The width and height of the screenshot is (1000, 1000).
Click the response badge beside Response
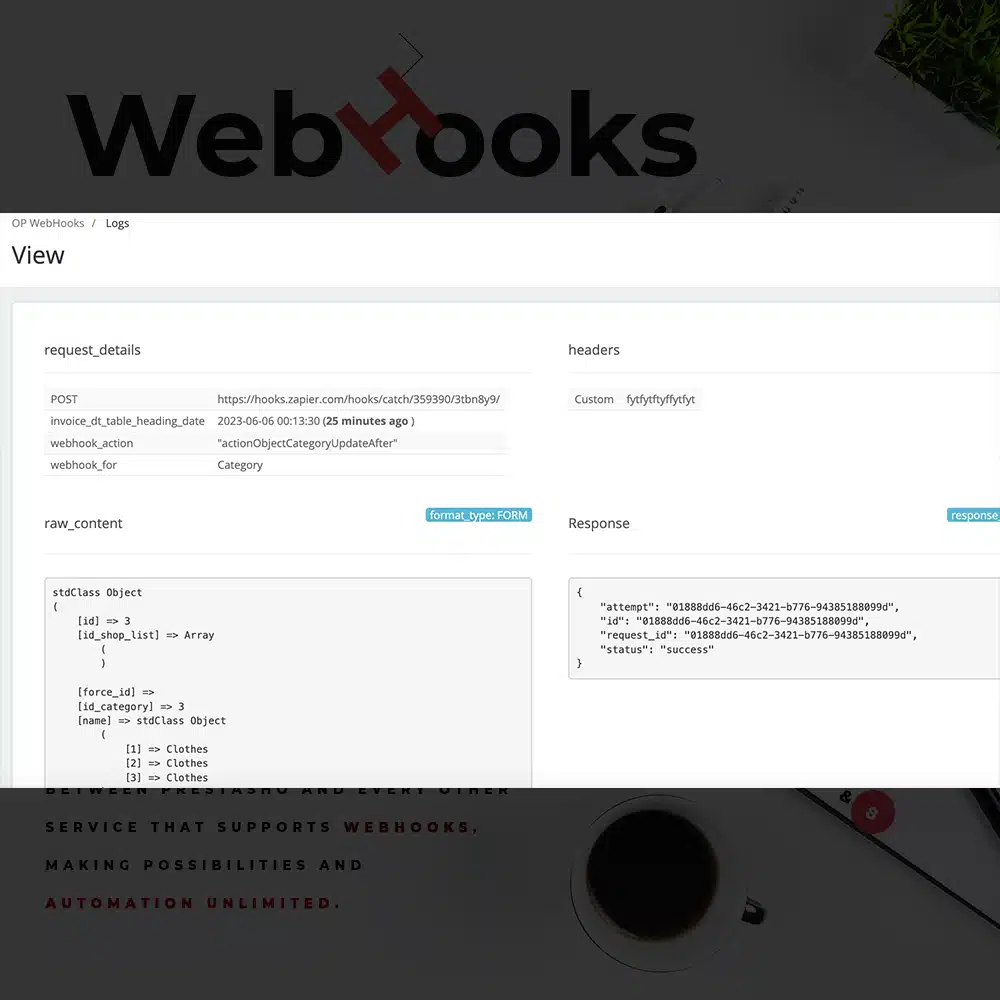pyautogui.click(x=973, y=515)
